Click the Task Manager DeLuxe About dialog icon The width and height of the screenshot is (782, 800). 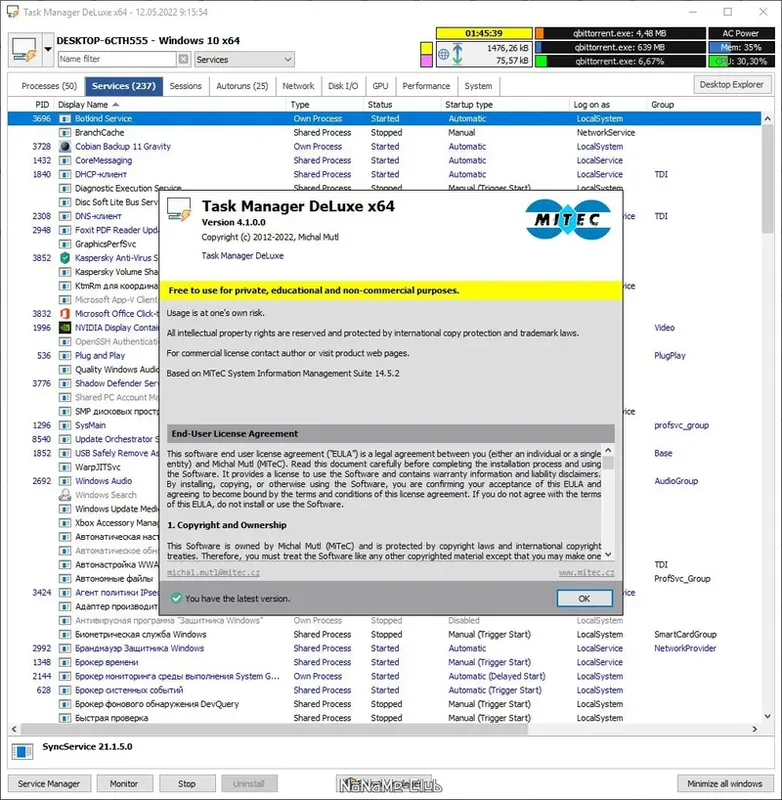point(179,210)
